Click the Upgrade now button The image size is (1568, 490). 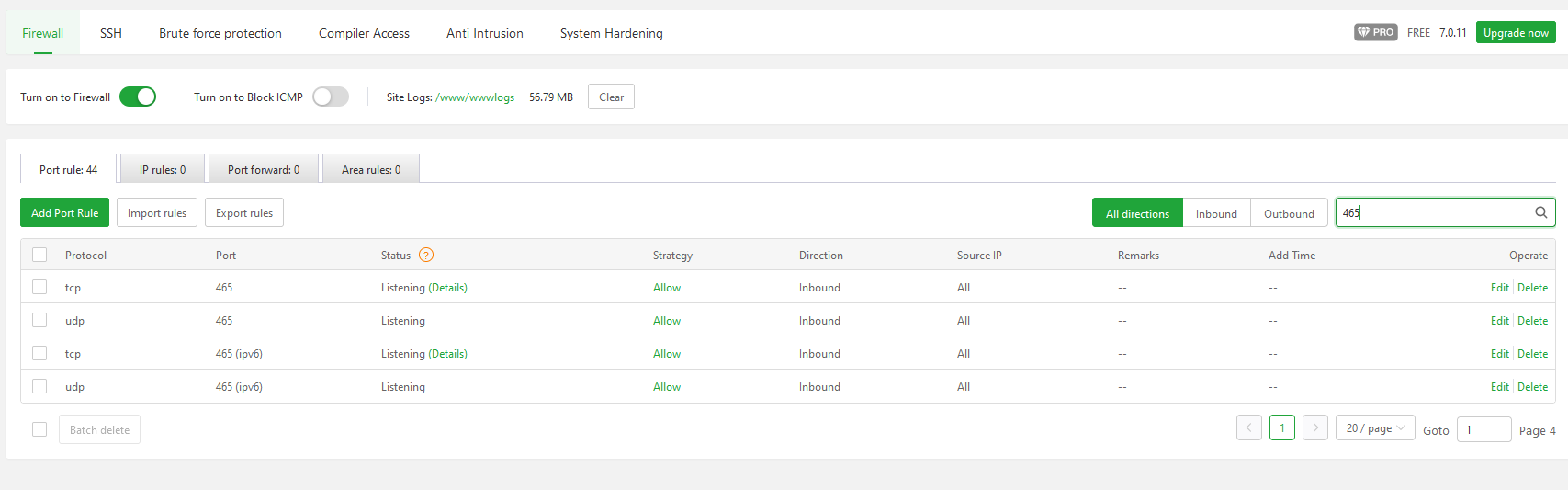point(1516,32)
